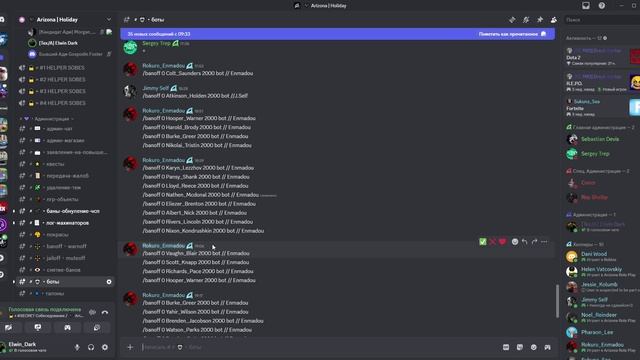
Task: Open the лог-махинаторов channel
Action: 65,223
